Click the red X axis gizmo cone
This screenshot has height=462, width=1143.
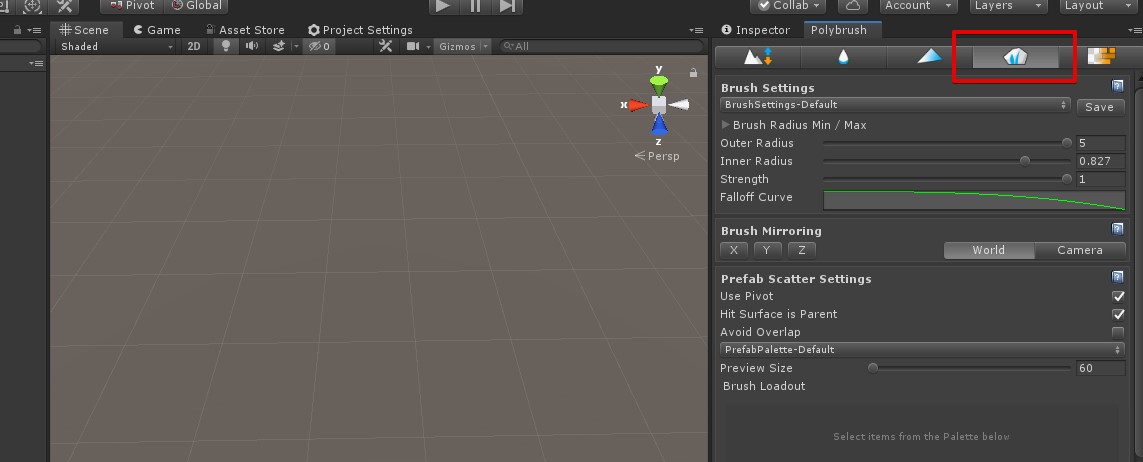(639, 105)
